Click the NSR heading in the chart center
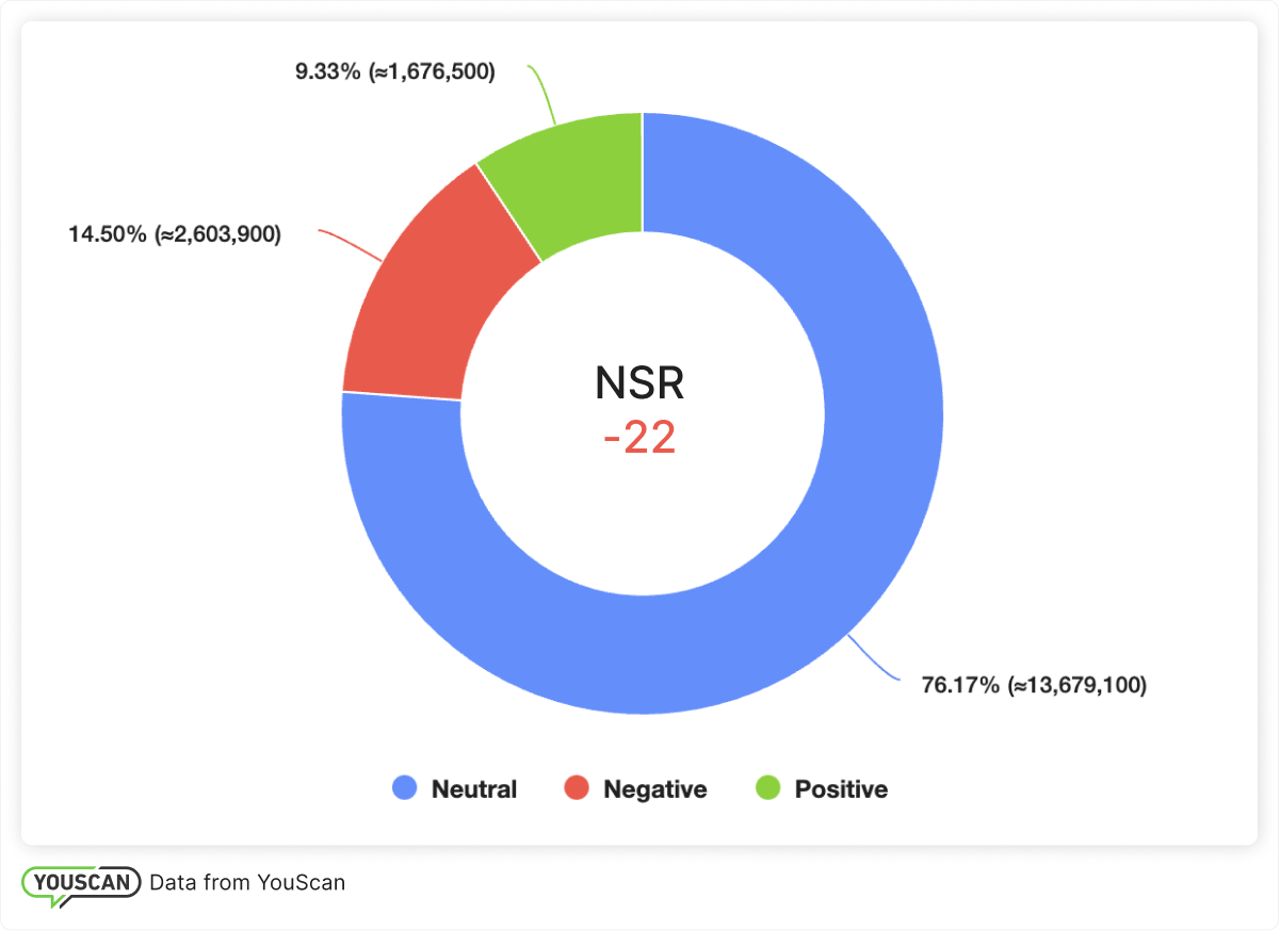 (x=640, y=384)
